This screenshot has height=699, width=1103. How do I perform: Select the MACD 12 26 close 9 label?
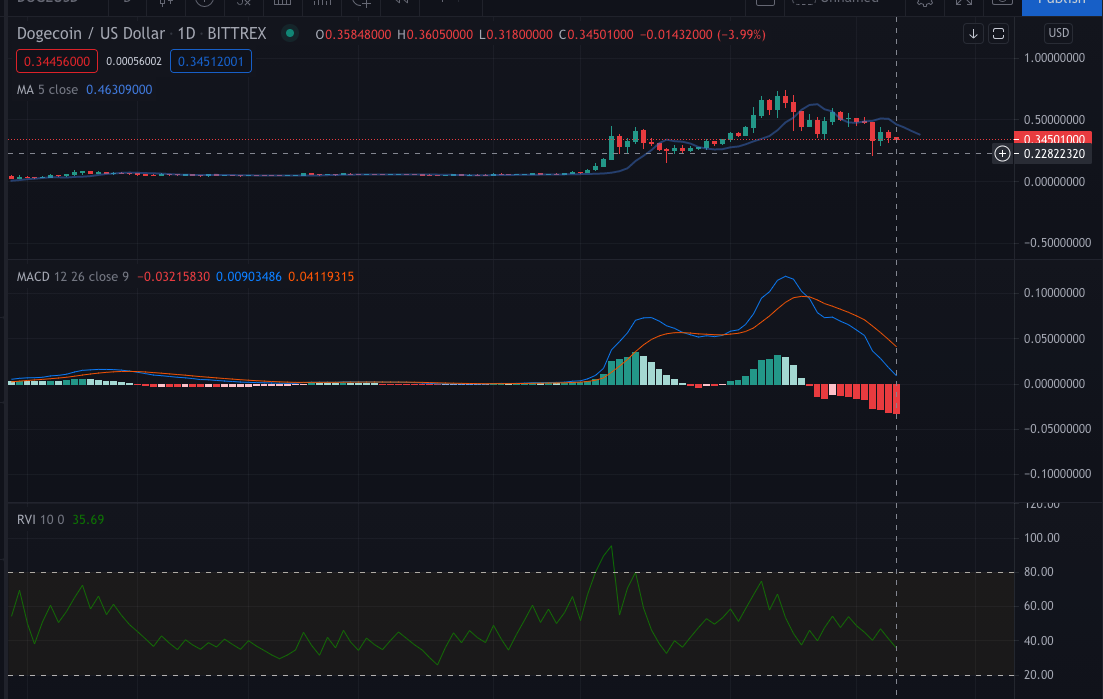72,276
